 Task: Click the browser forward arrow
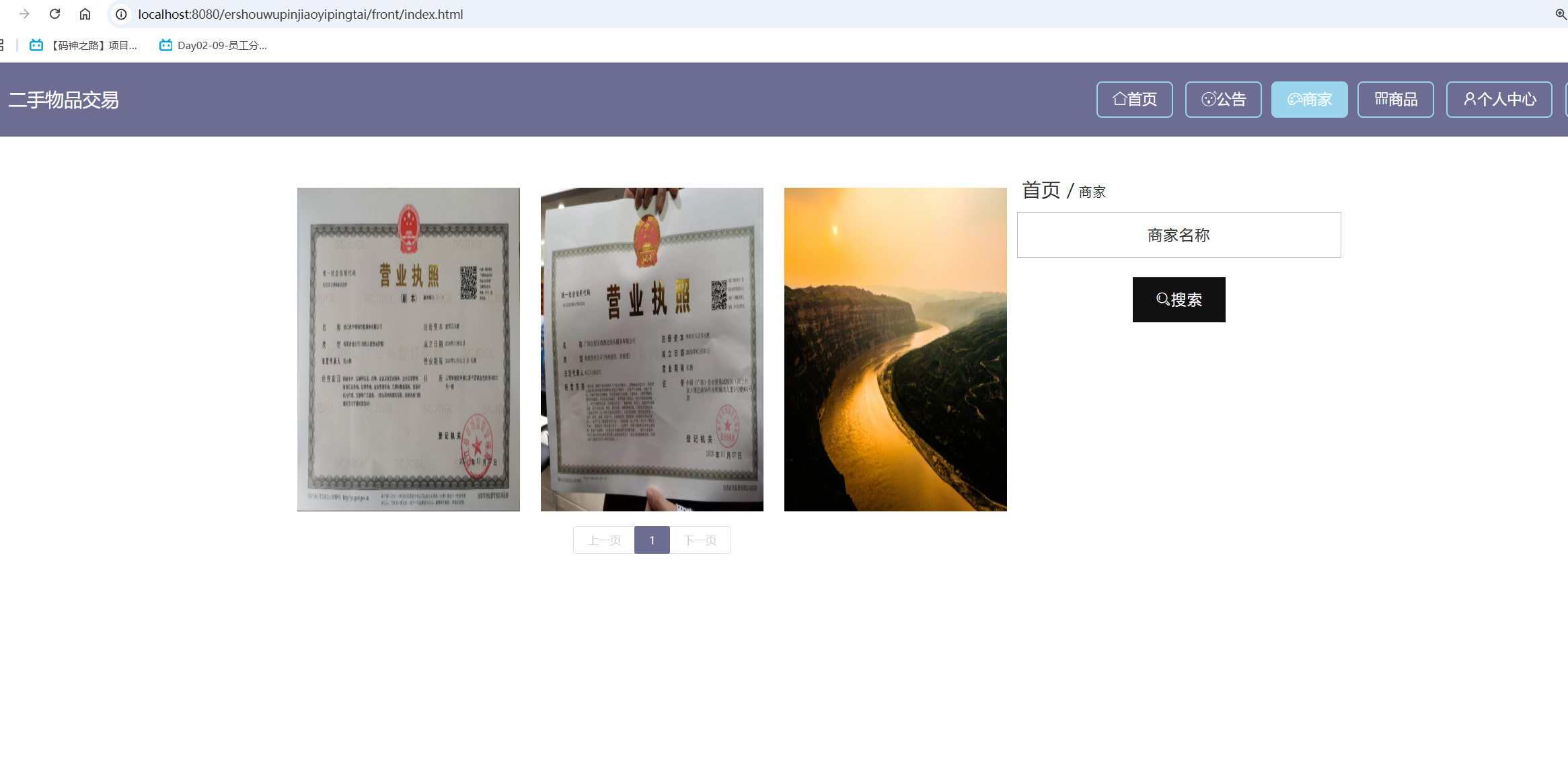tap(24, 14)
